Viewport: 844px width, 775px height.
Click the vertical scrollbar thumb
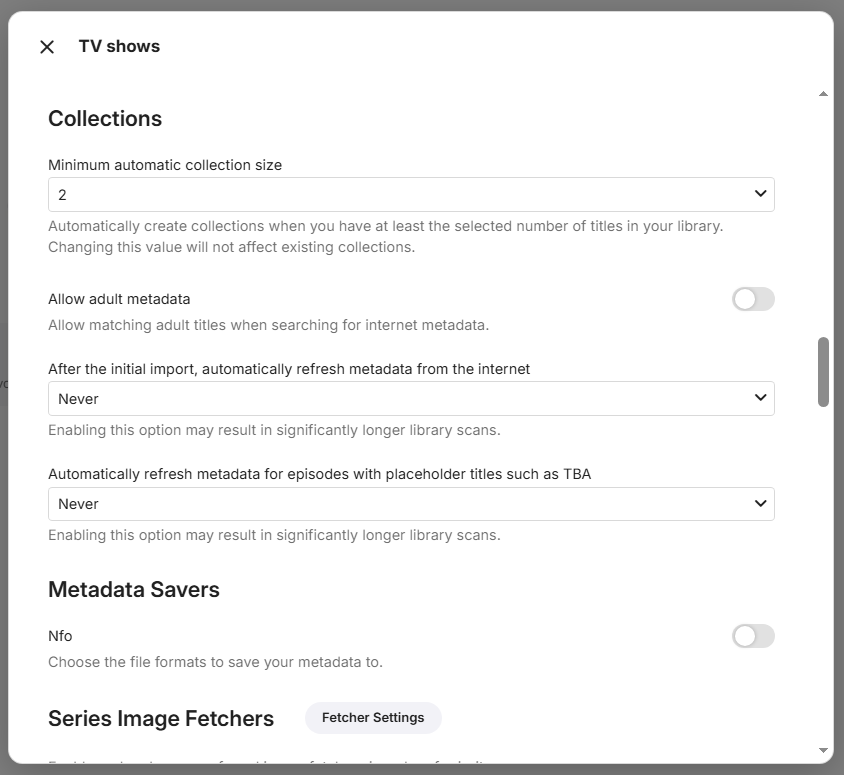823,372
